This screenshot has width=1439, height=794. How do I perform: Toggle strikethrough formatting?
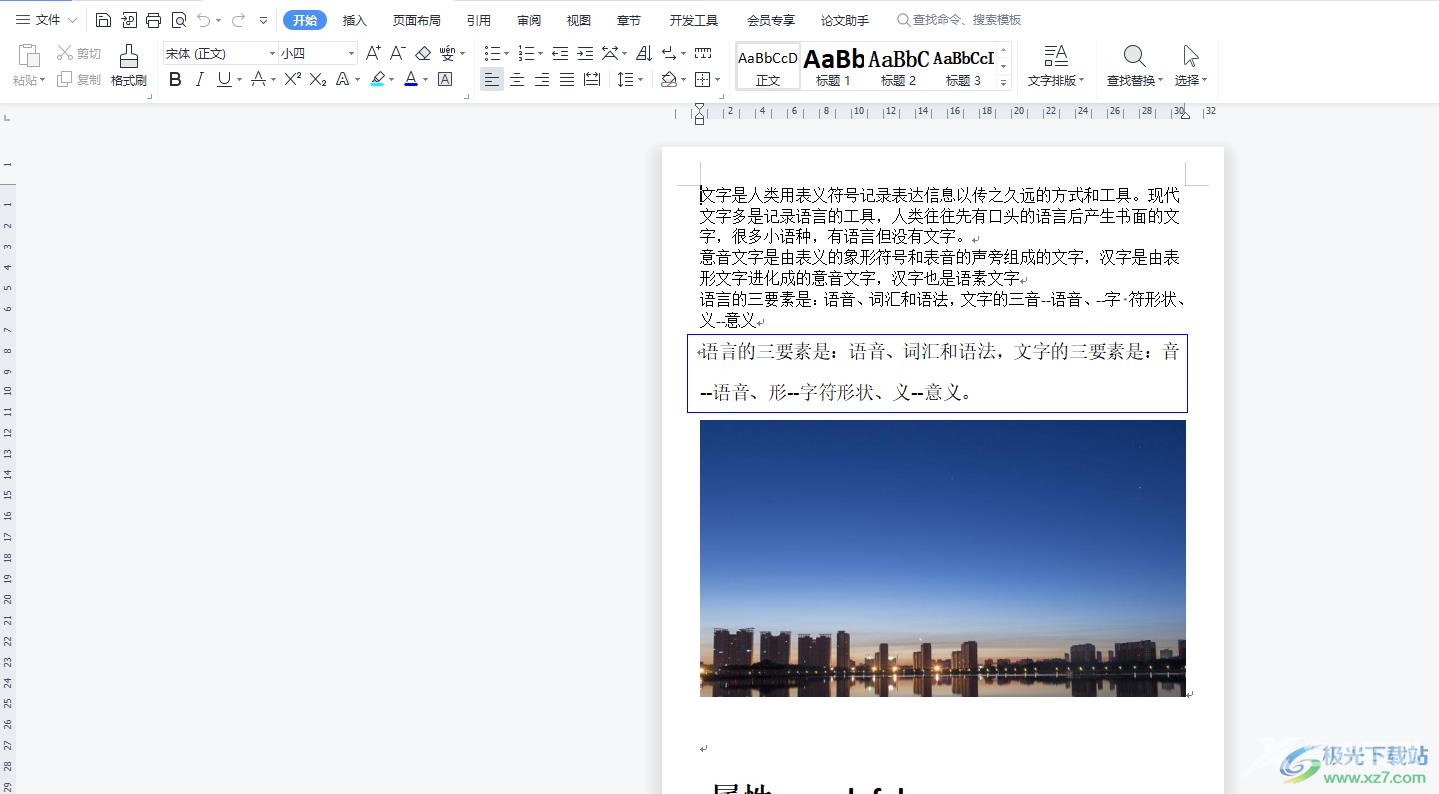point(258,79)
